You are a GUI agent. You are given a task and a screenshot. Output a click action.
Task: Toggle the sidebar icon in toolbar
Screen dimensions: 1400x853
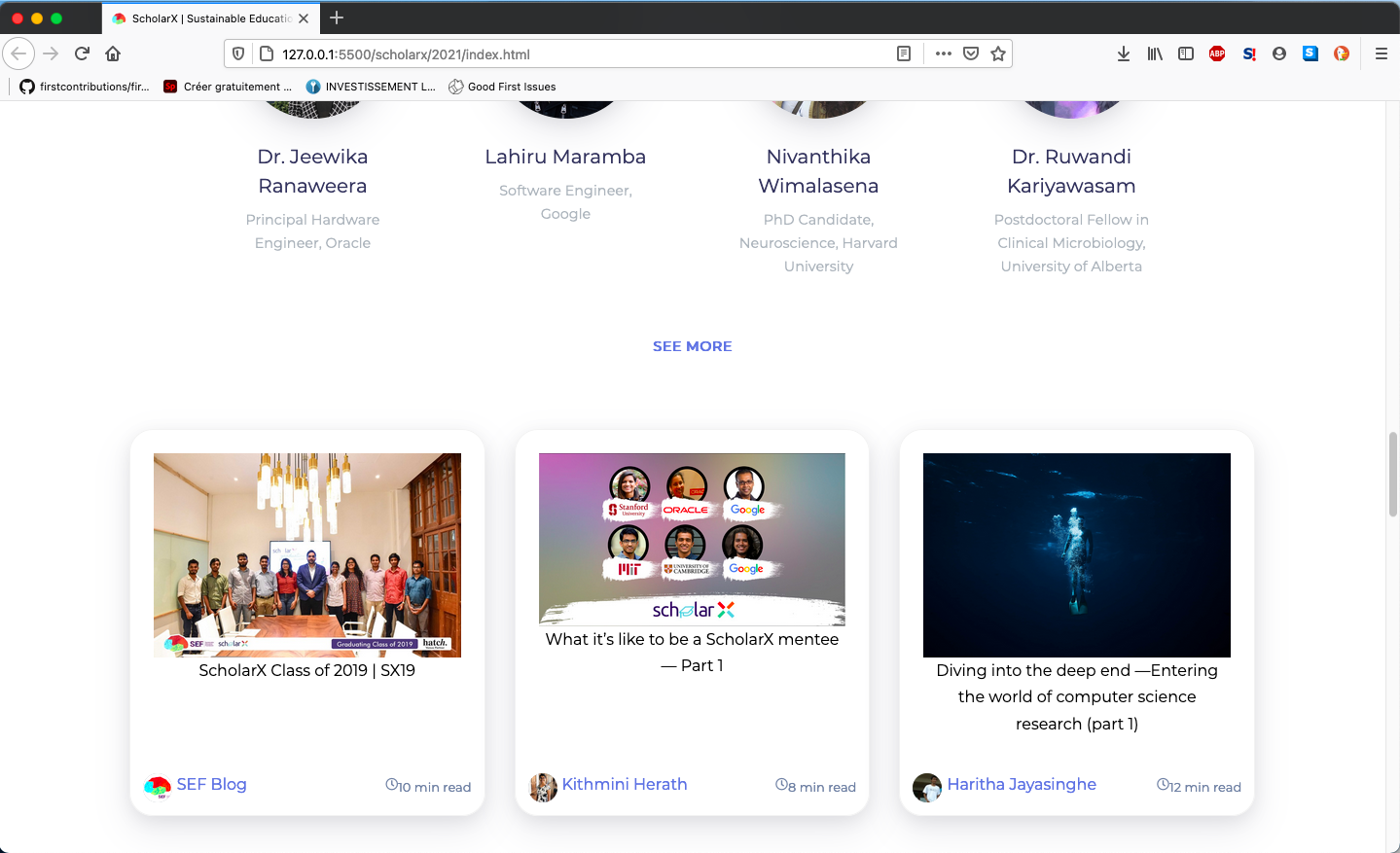click(1186, 53)
